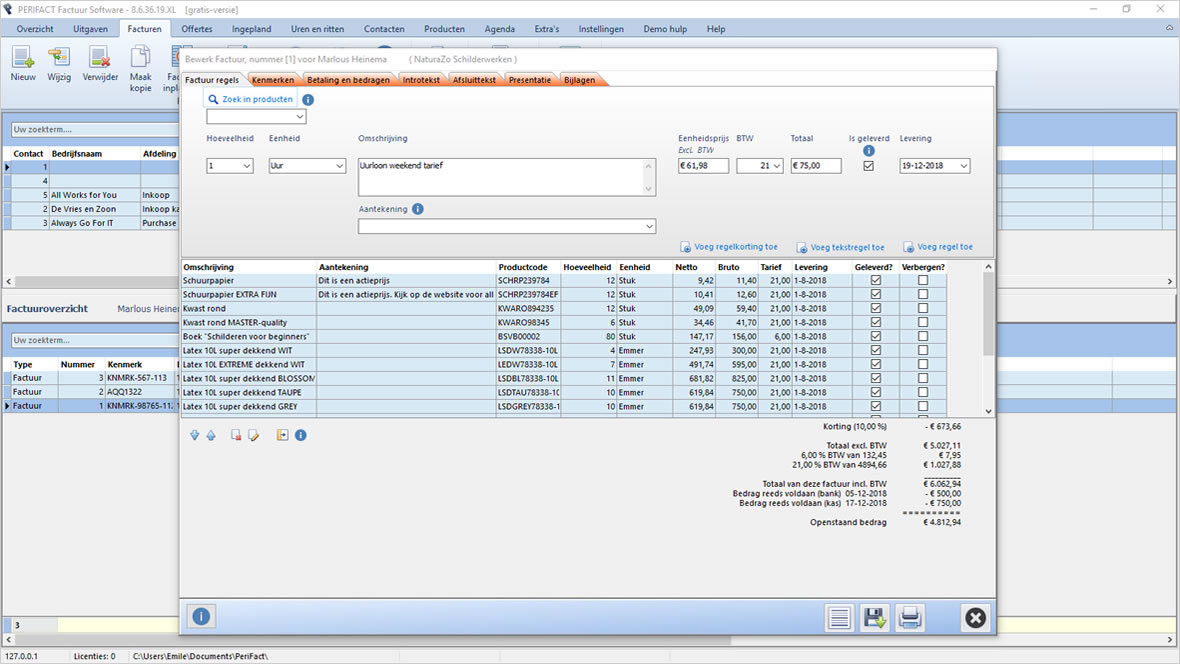Click the info icon next to import icon
The width and height of the screenshot is (1180, 664).
pyautogui.click(x=300, y=435)
